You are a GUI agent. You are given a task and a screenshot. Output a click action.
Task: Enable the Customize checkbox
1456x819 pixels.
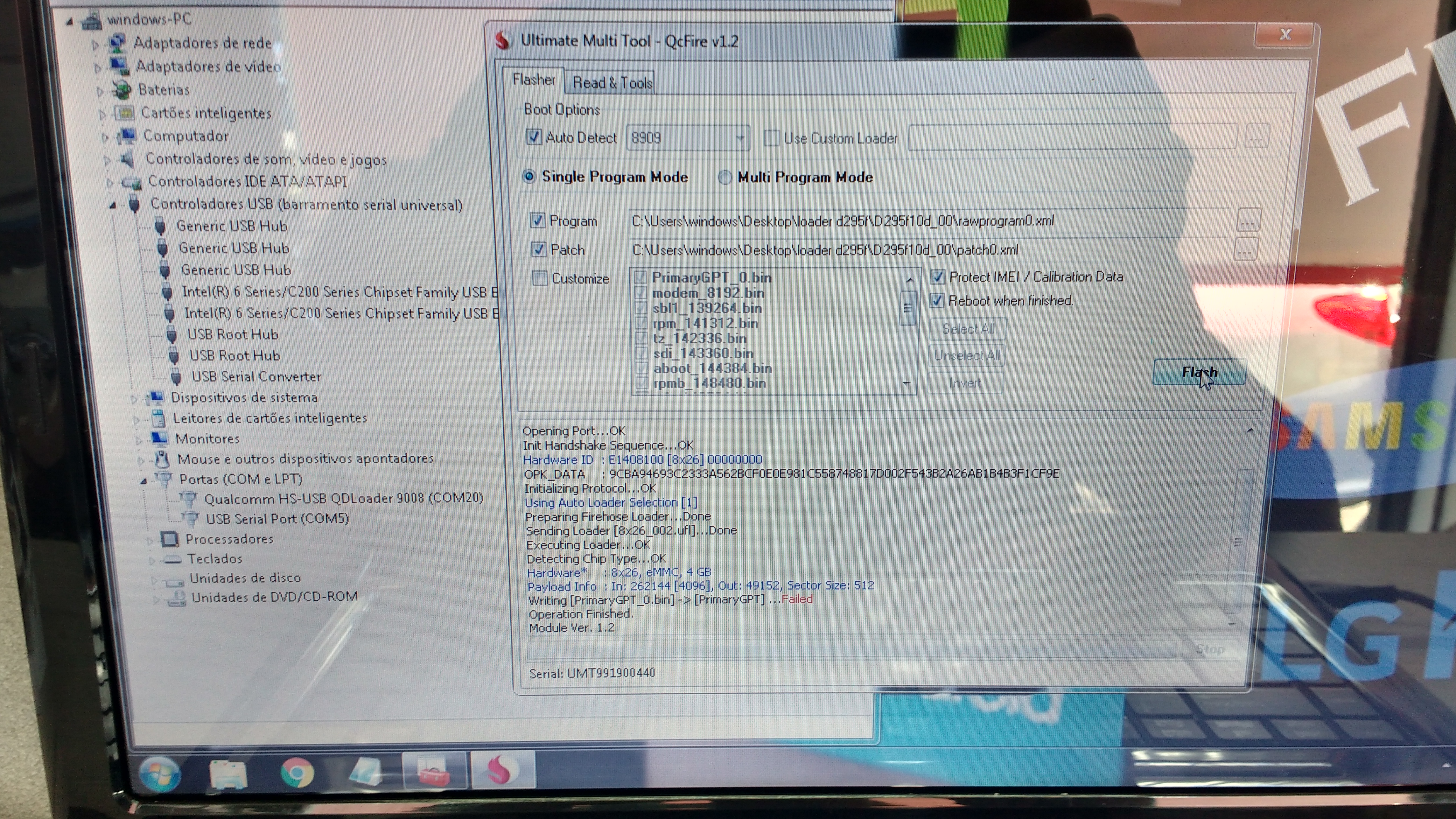click(540, 278)
